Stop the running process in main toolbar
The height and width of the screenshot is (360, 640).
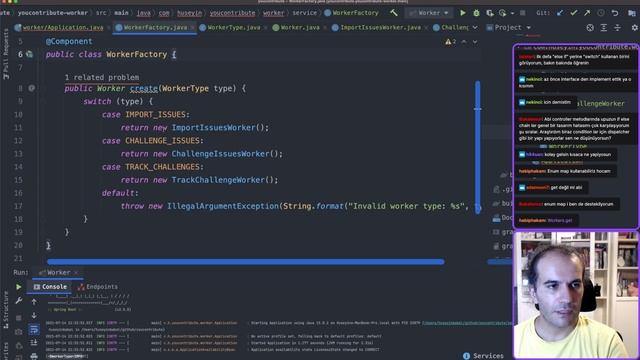coord(522,13)
